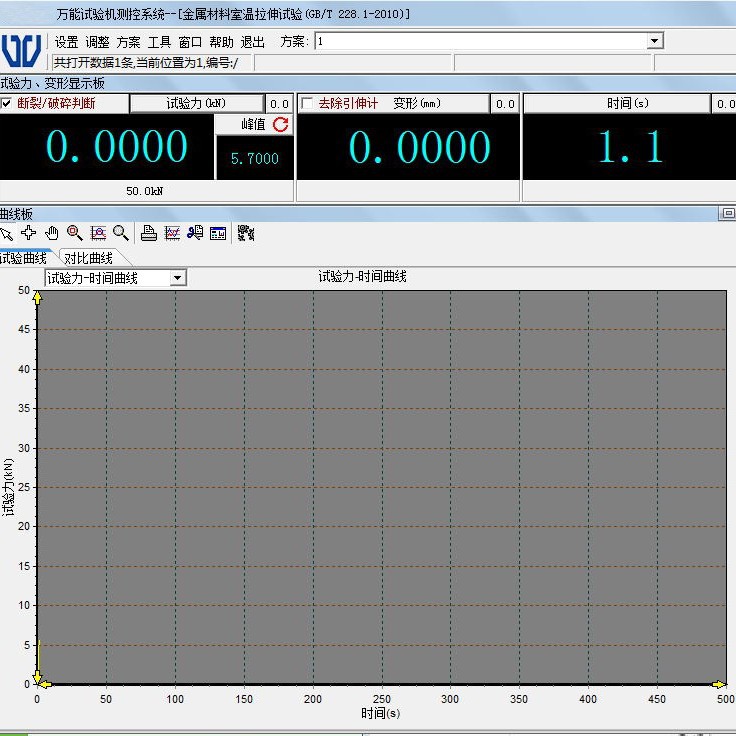
Task: Select the arrow pointer tool
Action: coord(7,233)
